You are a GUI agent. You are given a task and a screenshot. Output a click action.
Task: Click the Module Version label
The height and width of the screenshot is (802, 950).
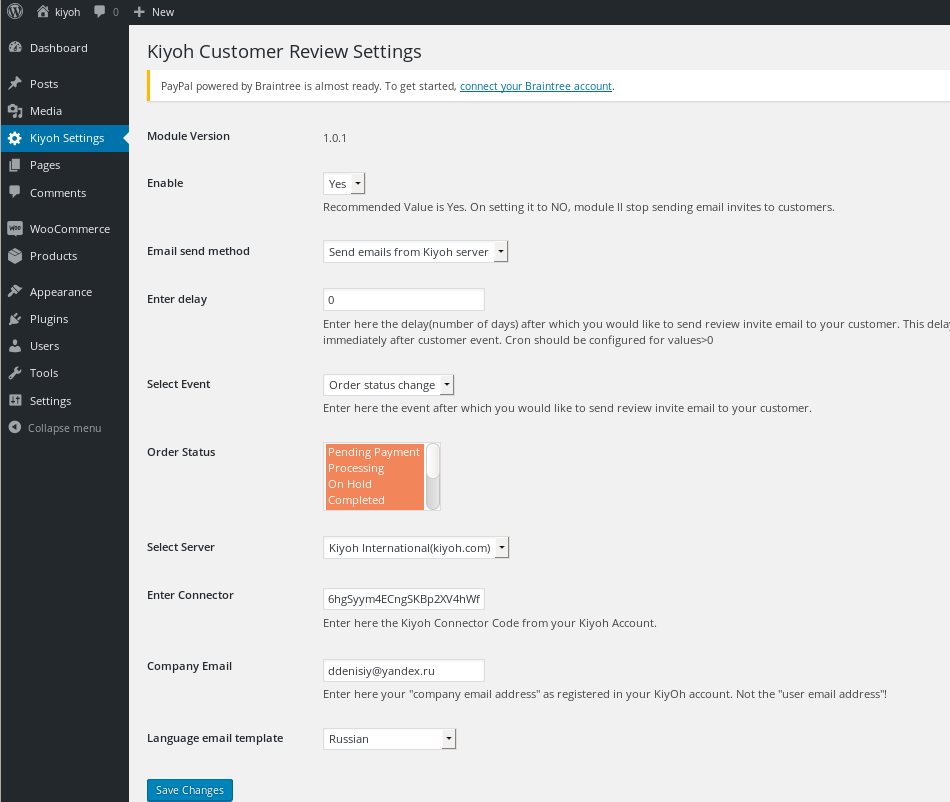(x=188, y=136)
